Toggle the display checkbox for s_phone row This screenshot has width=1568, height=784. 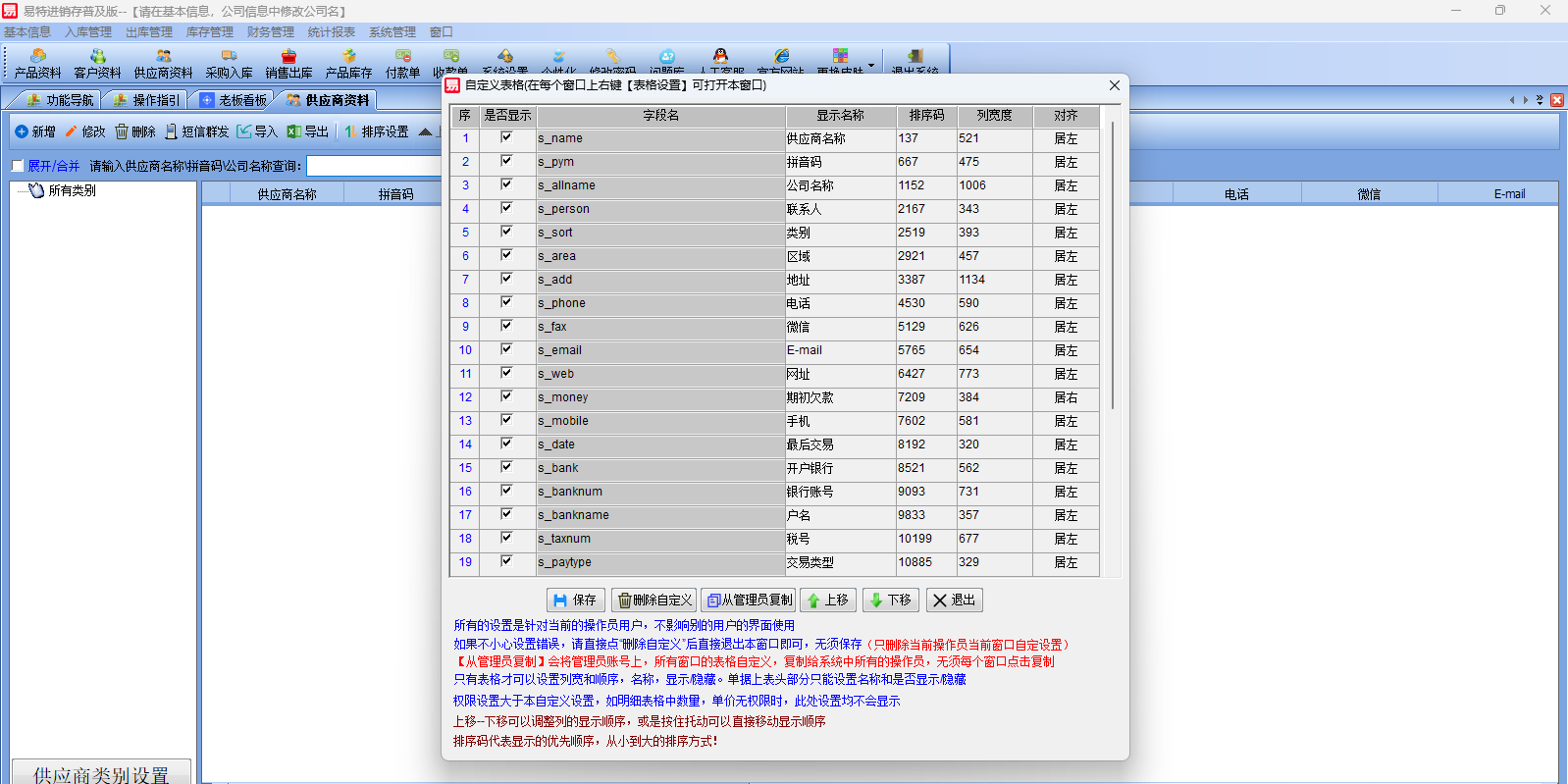(x=506, y=303)
